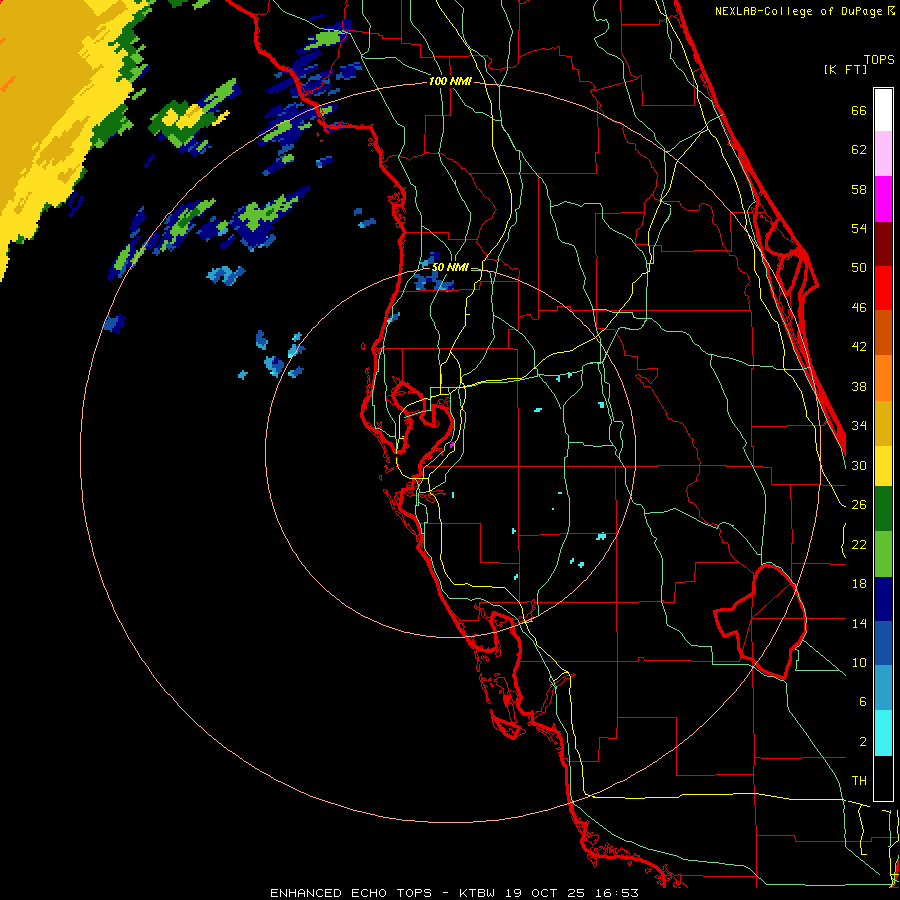Pick the light green legend swatch
Screen dimensions: 900x900
click(883, 554)
